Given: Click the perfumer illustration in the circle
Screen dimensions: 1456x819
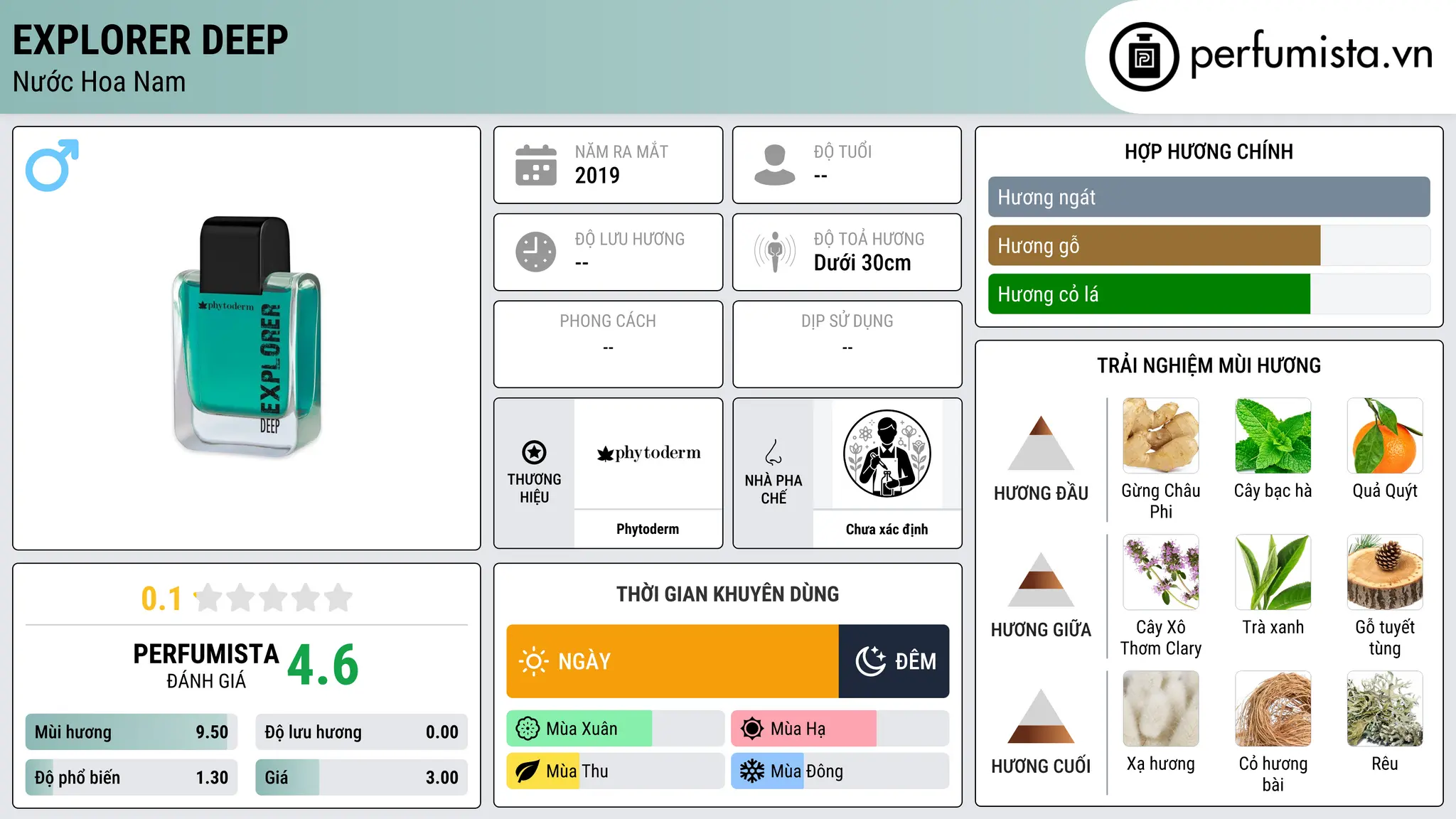Looking at the screenshot, I should click(887, 454).
